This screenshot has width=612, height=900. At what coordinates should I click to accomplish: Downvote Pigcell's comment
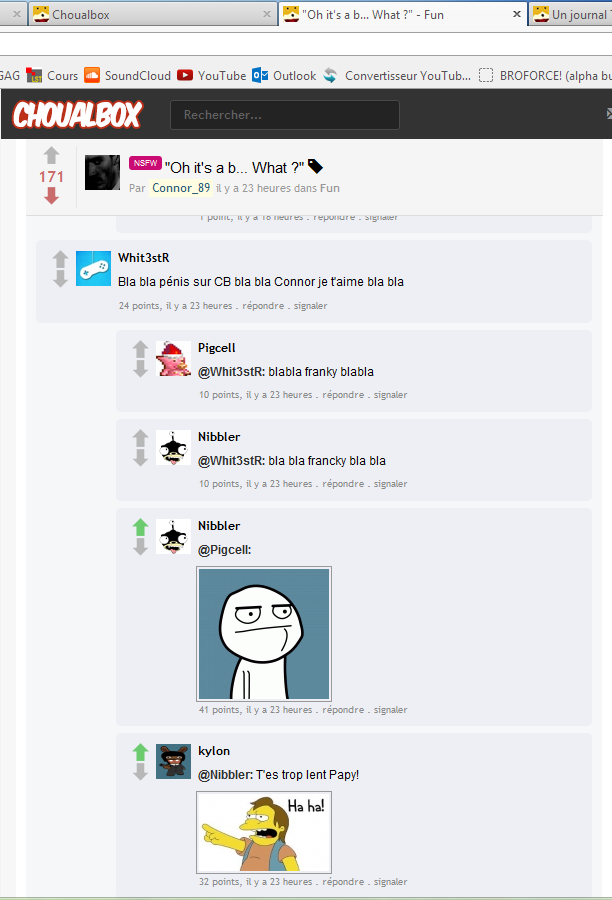(140, 369)
